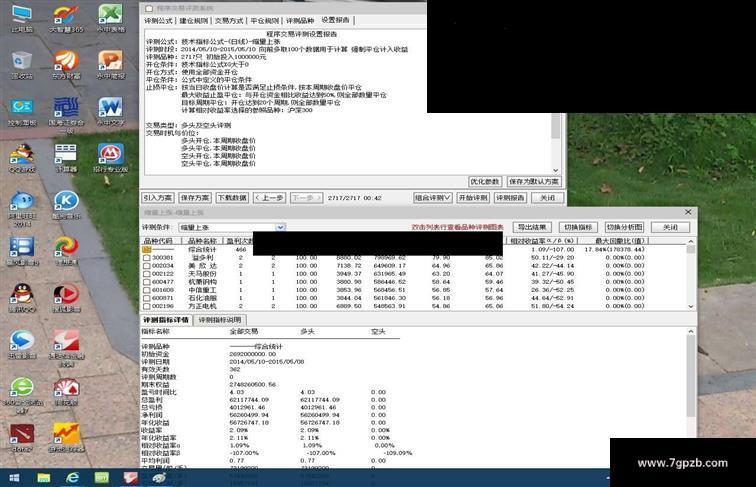Click the Windows Start button
The image size is (756, 487).
[x=14, y=477]
